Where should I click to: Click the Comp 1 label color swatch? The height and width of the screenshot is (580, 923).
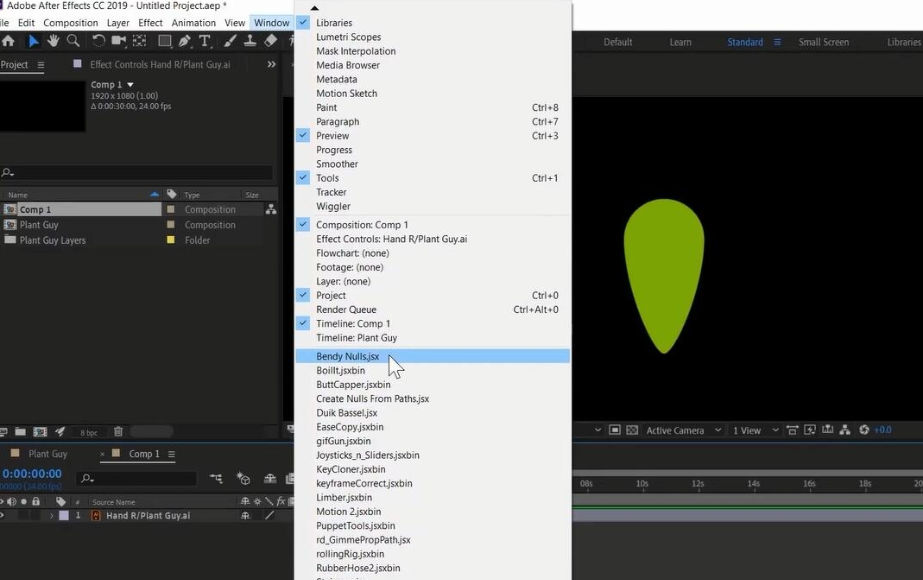(171, 210)
